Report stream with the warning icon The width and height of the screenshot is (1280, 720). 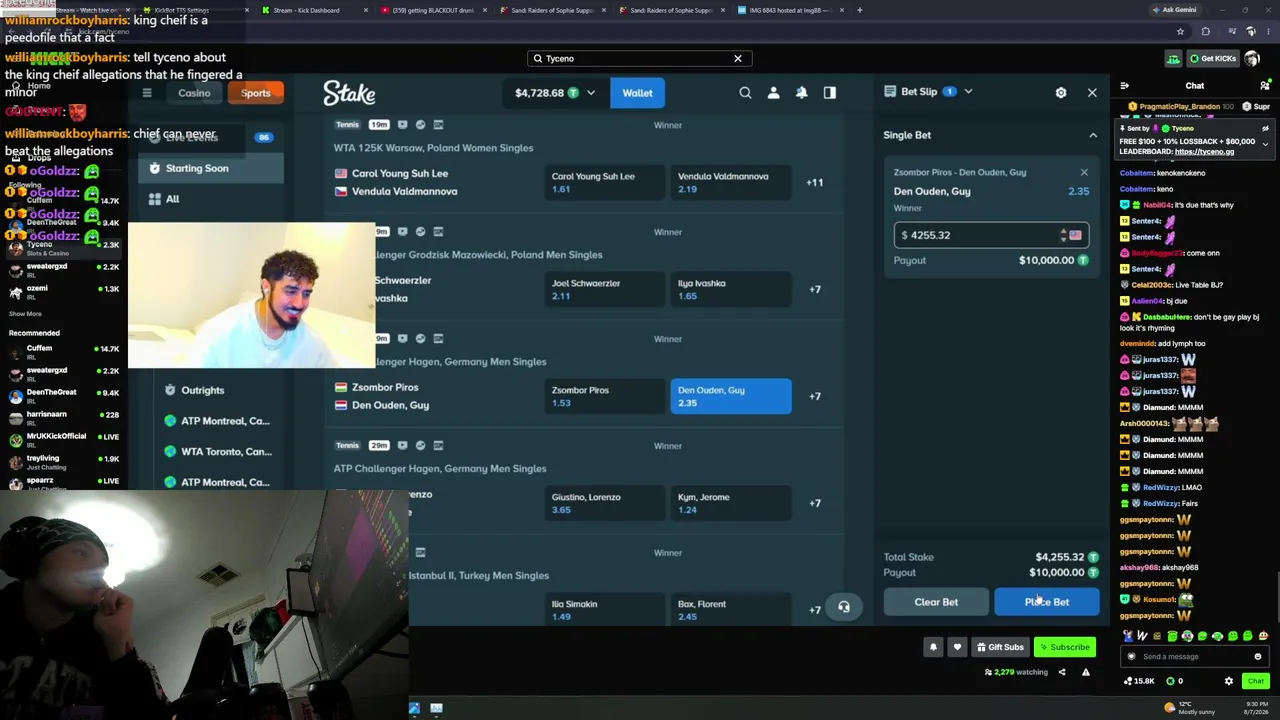1086,672
